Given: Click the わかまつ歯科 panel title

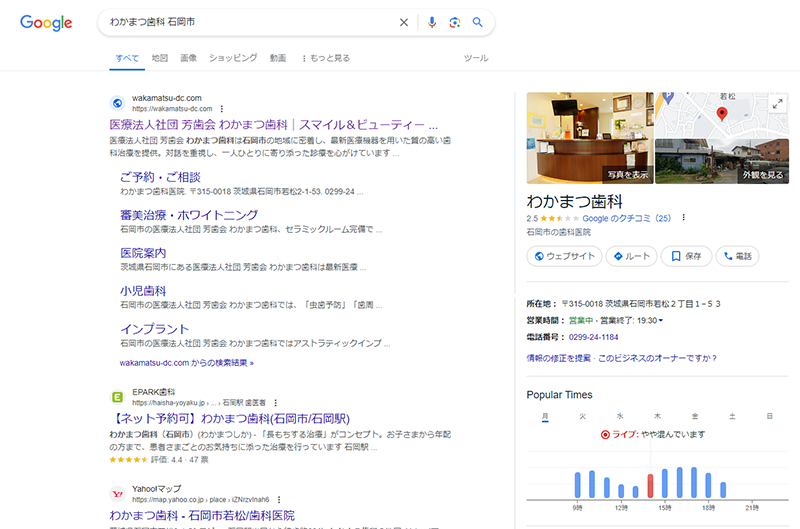Looking at the screenshot, I should coord(574,201).
